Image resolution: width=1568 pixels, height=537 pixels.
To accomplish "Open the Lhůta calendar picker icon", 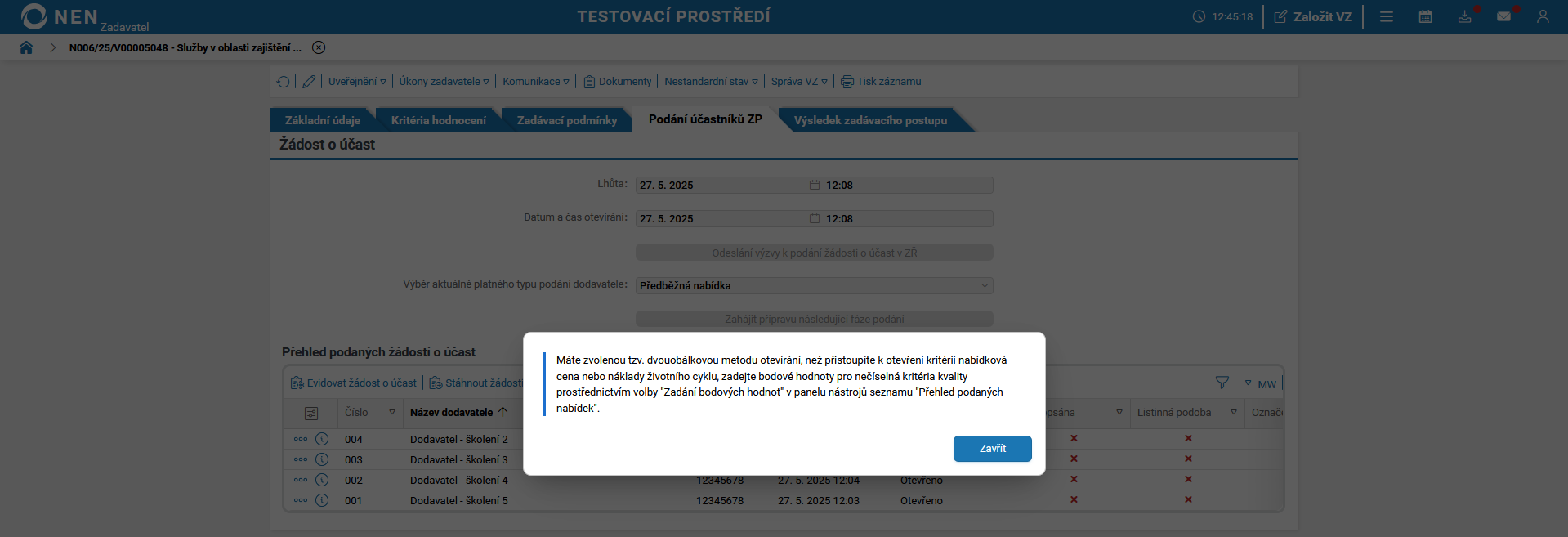I will (815, 186).
